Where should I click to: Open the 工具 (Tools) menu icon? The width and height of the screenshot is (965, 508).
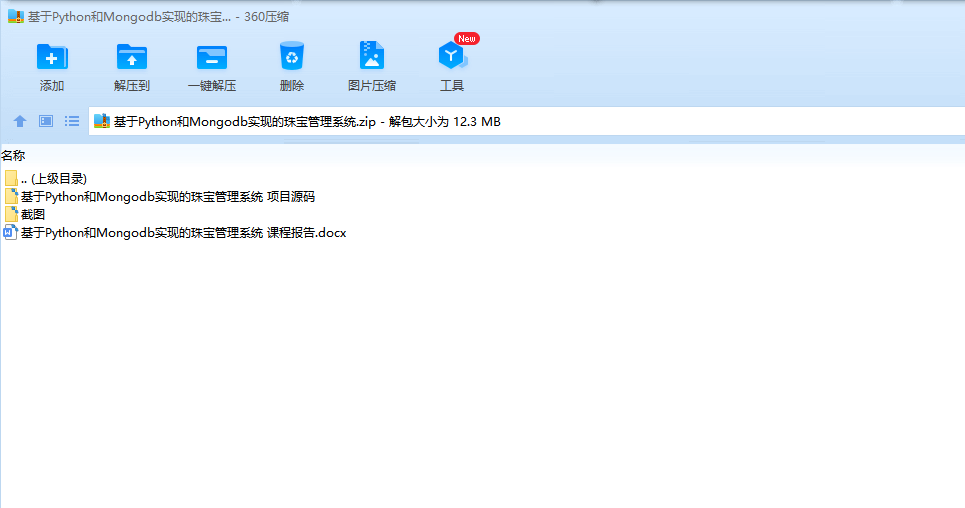click(452, 56)
